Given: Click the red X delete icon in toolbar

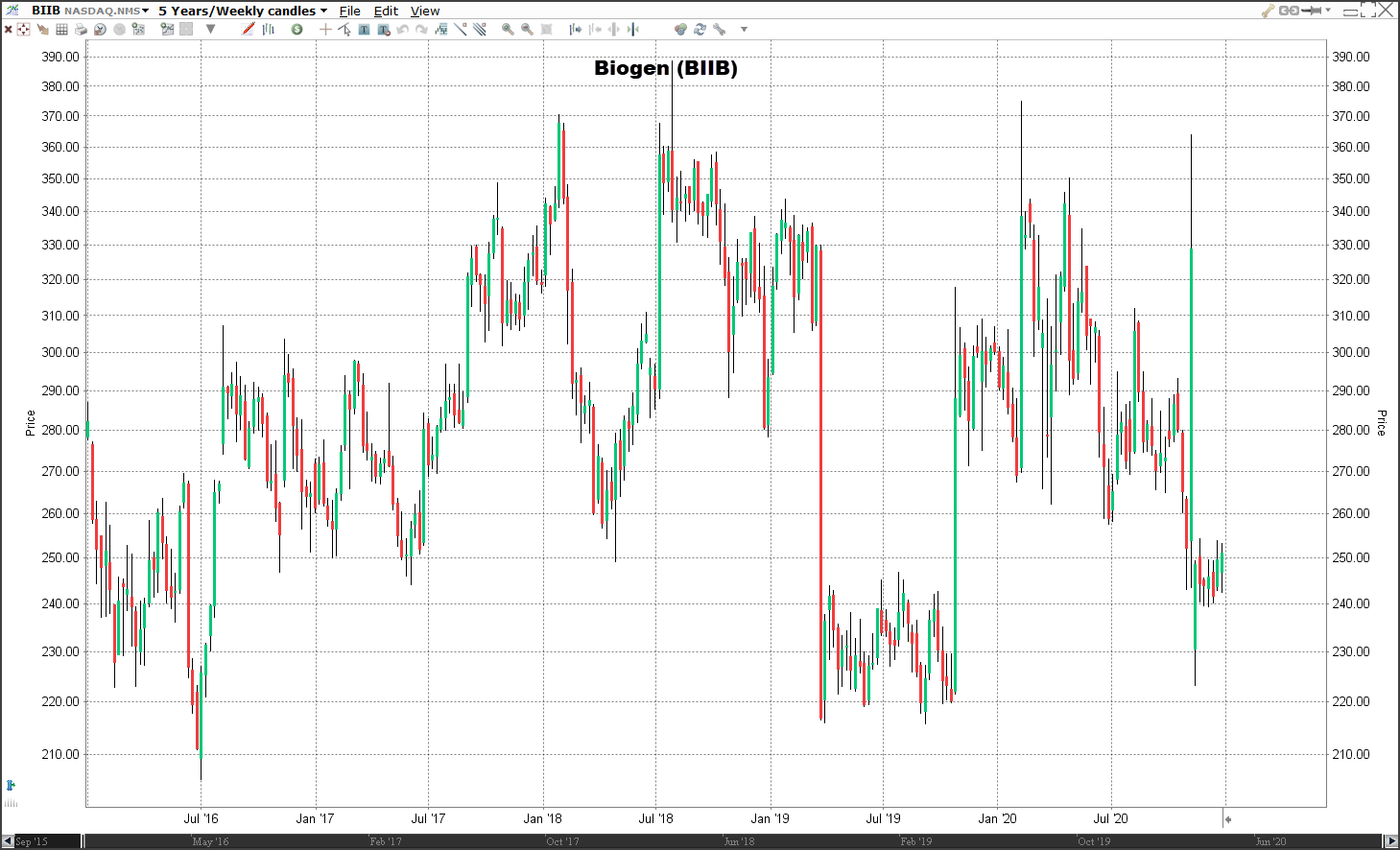Looking at the screenshot, I should (8, 30).
